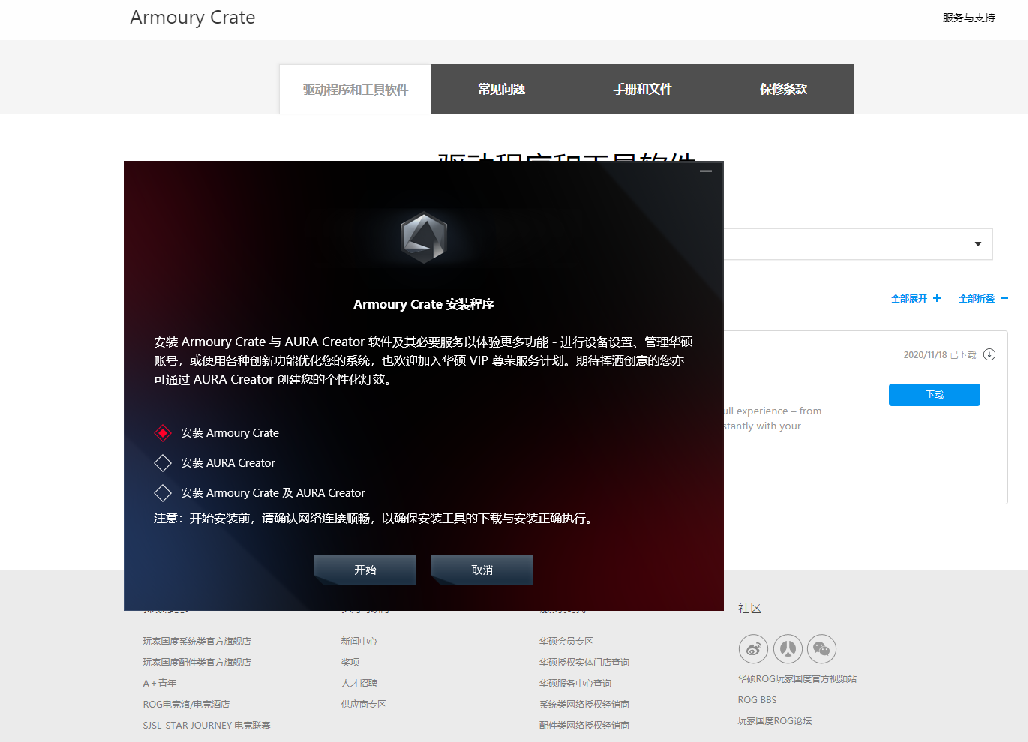
Task: Open the SJSL STAR JOURNEY 电竞联赛 link
Action: click(x=207, y=725)
